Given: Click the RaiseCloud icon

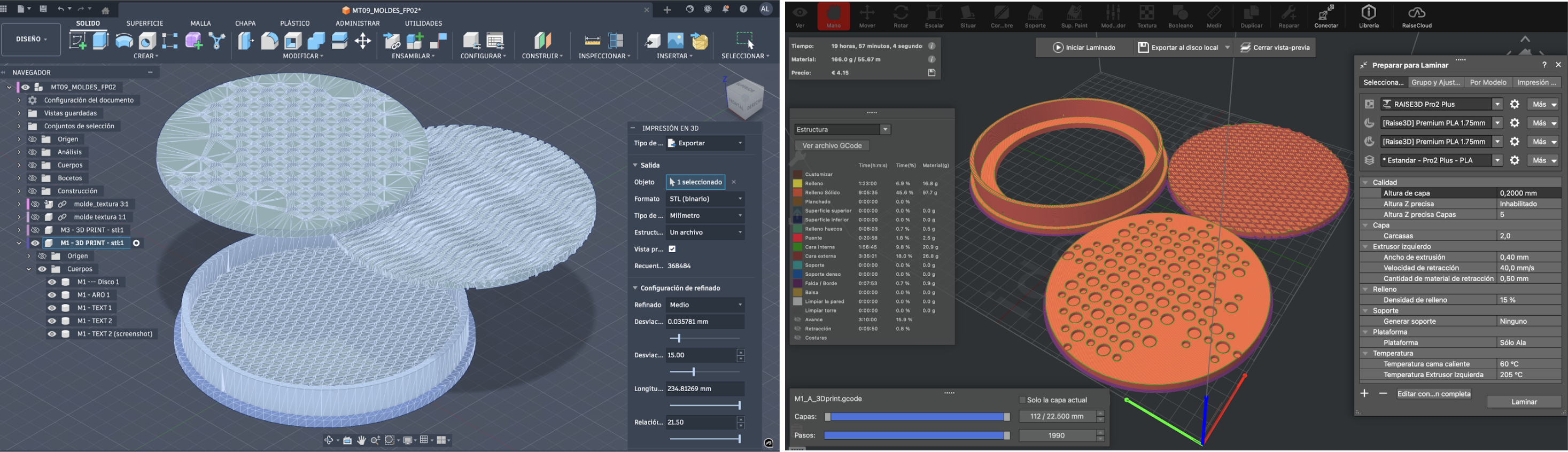Looking at the screenshot, I should click(1416, 16).
